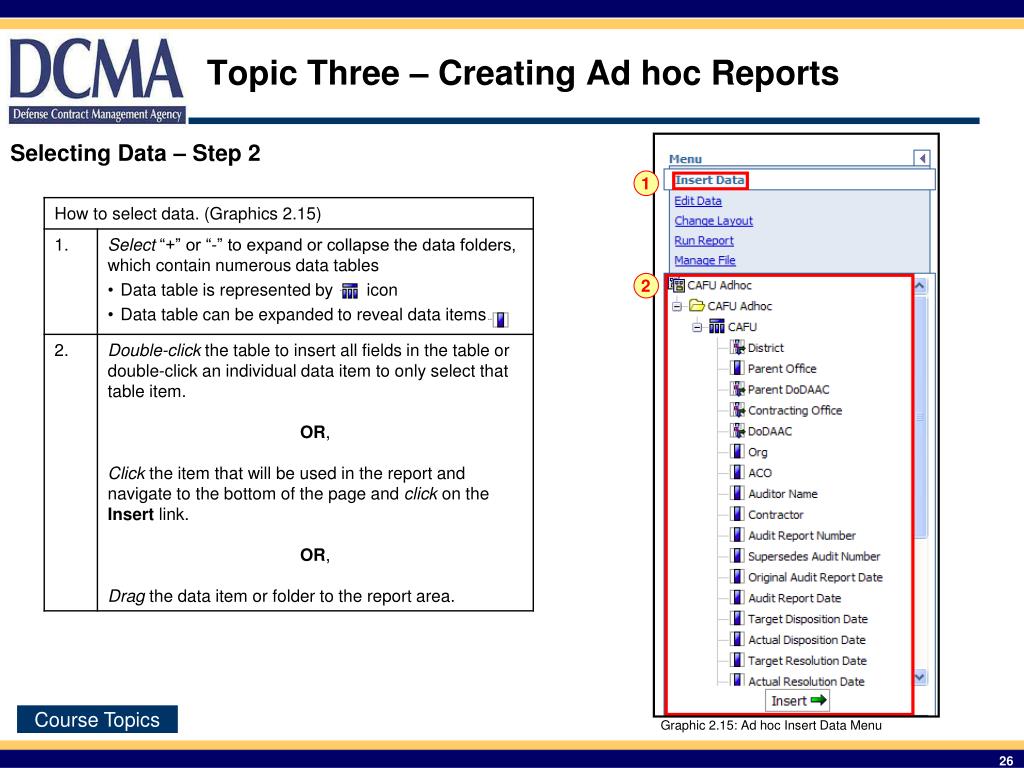Viewport: 1024px width, 768px height.
Task: Click the ACO data item icon
Action: (737, 473)
